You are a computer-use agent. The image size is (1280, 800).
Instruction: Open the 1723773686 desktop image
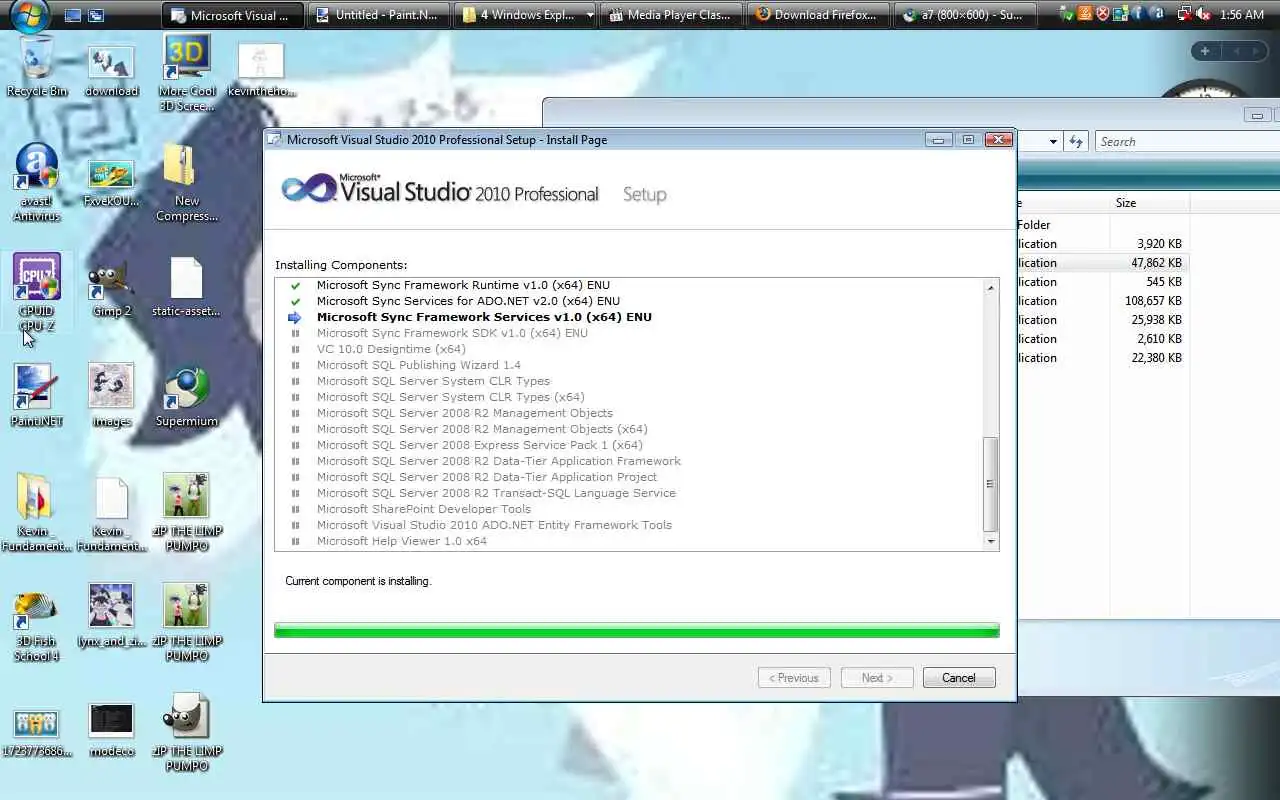37,733
